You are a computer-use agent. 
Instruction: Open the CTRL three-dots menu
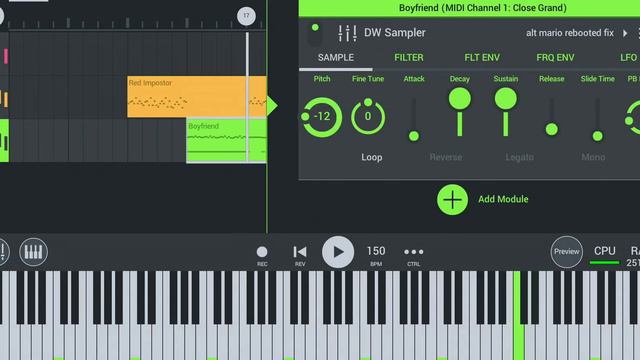[413, 252]
